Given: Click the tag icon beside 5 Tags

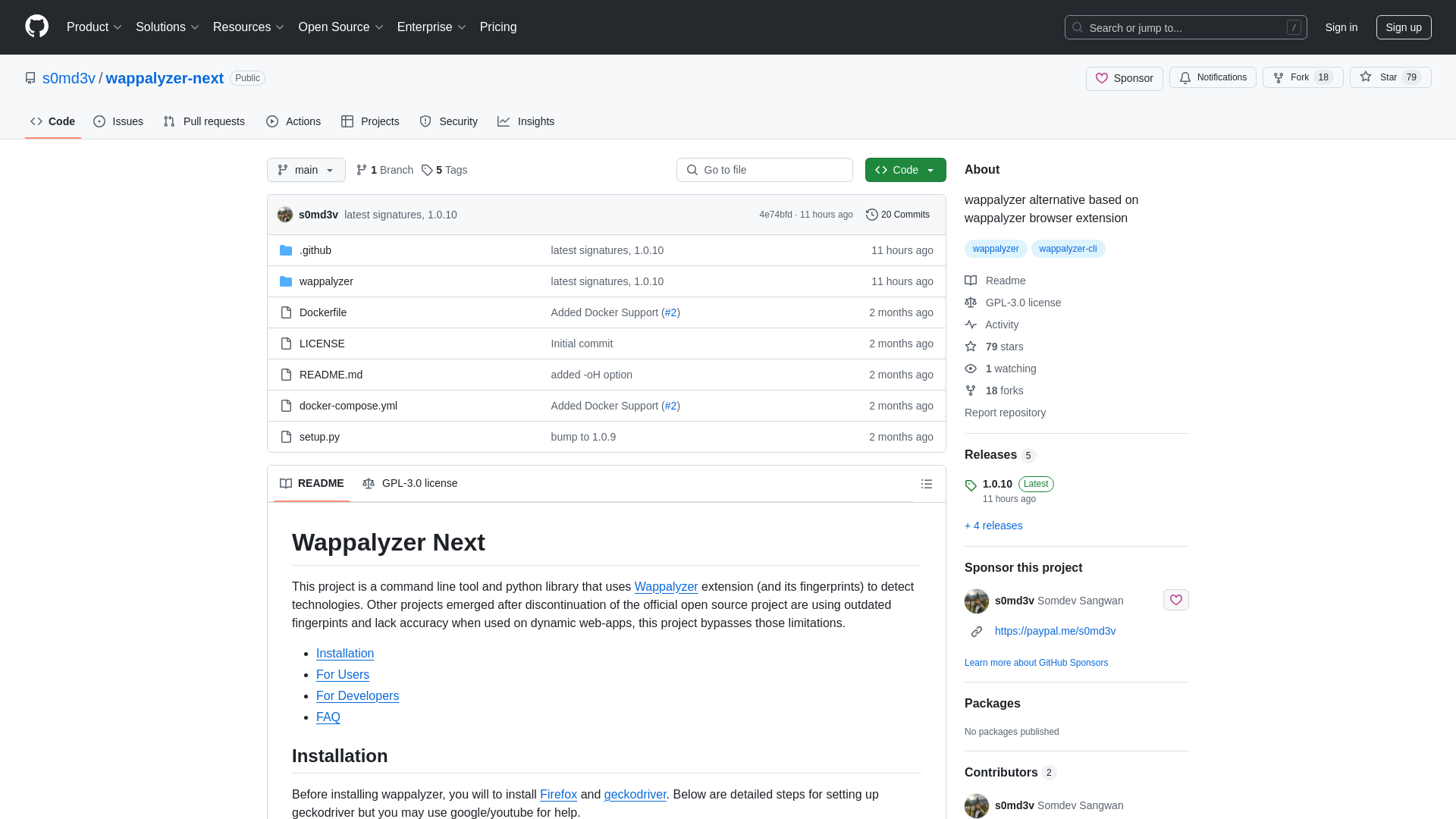Looking at the screenshot, I should [427, 170].
